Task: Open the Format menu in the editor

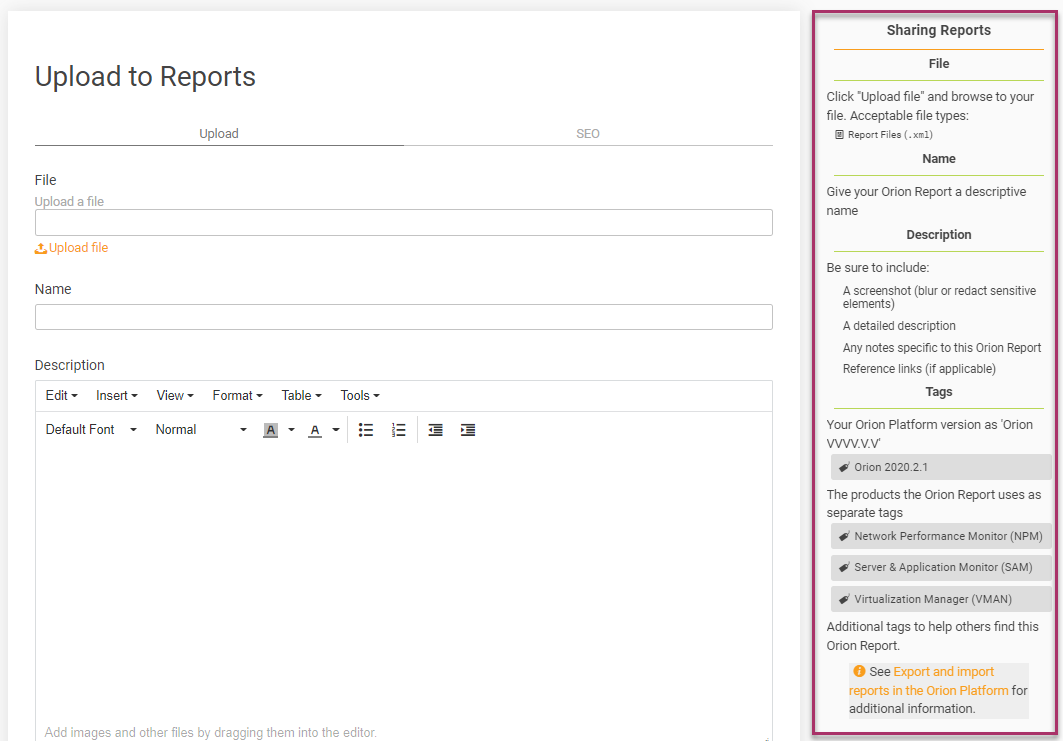Action: [236, 395]
